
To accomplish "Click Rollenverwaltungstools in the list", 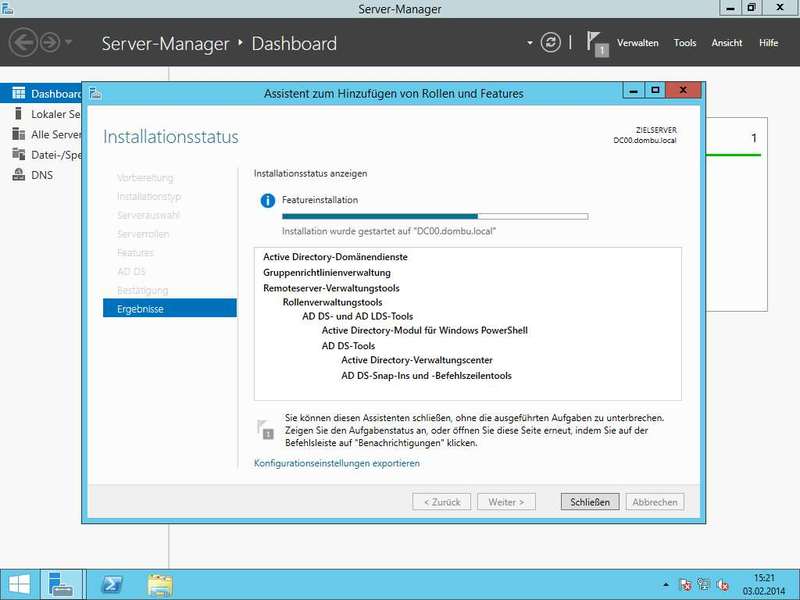I will (x=332, y=302).
